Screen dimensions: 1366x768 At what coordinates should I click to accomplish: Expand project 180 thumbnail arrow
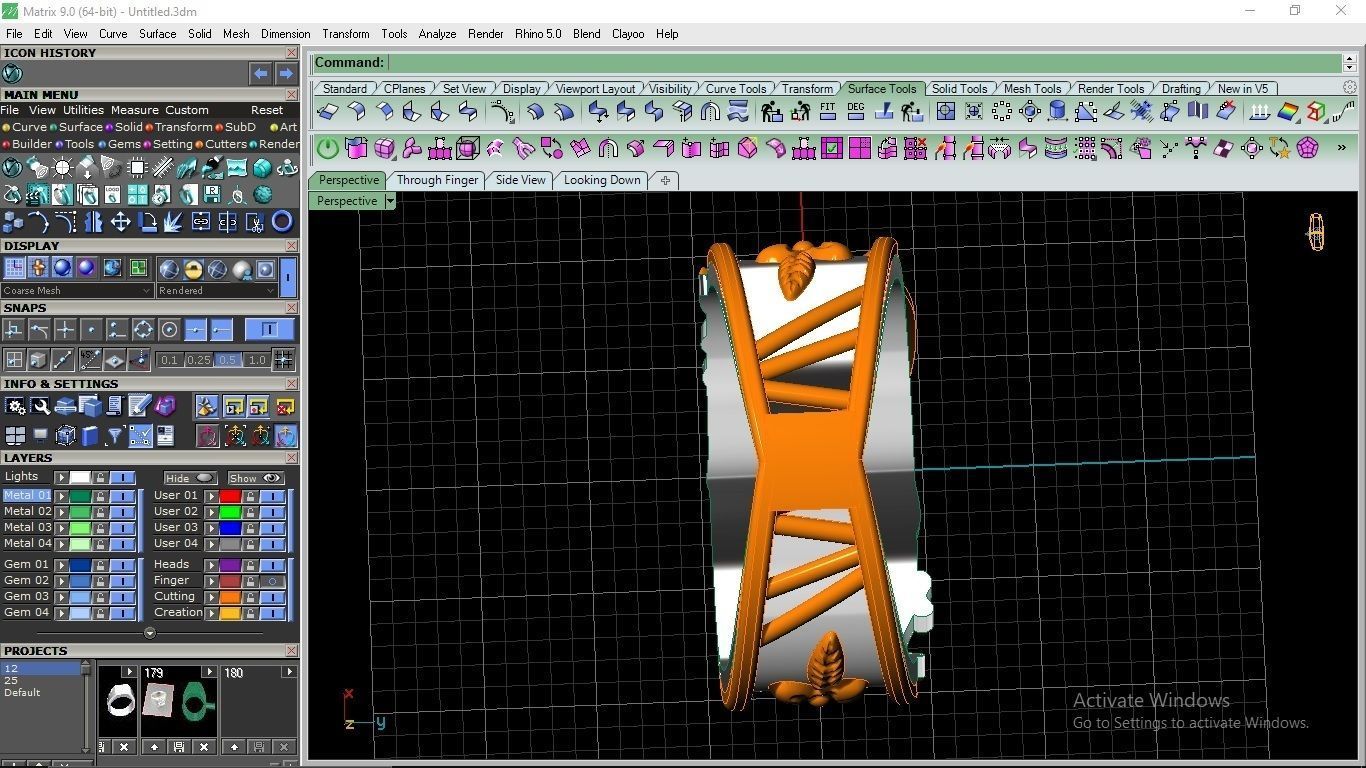289,672
